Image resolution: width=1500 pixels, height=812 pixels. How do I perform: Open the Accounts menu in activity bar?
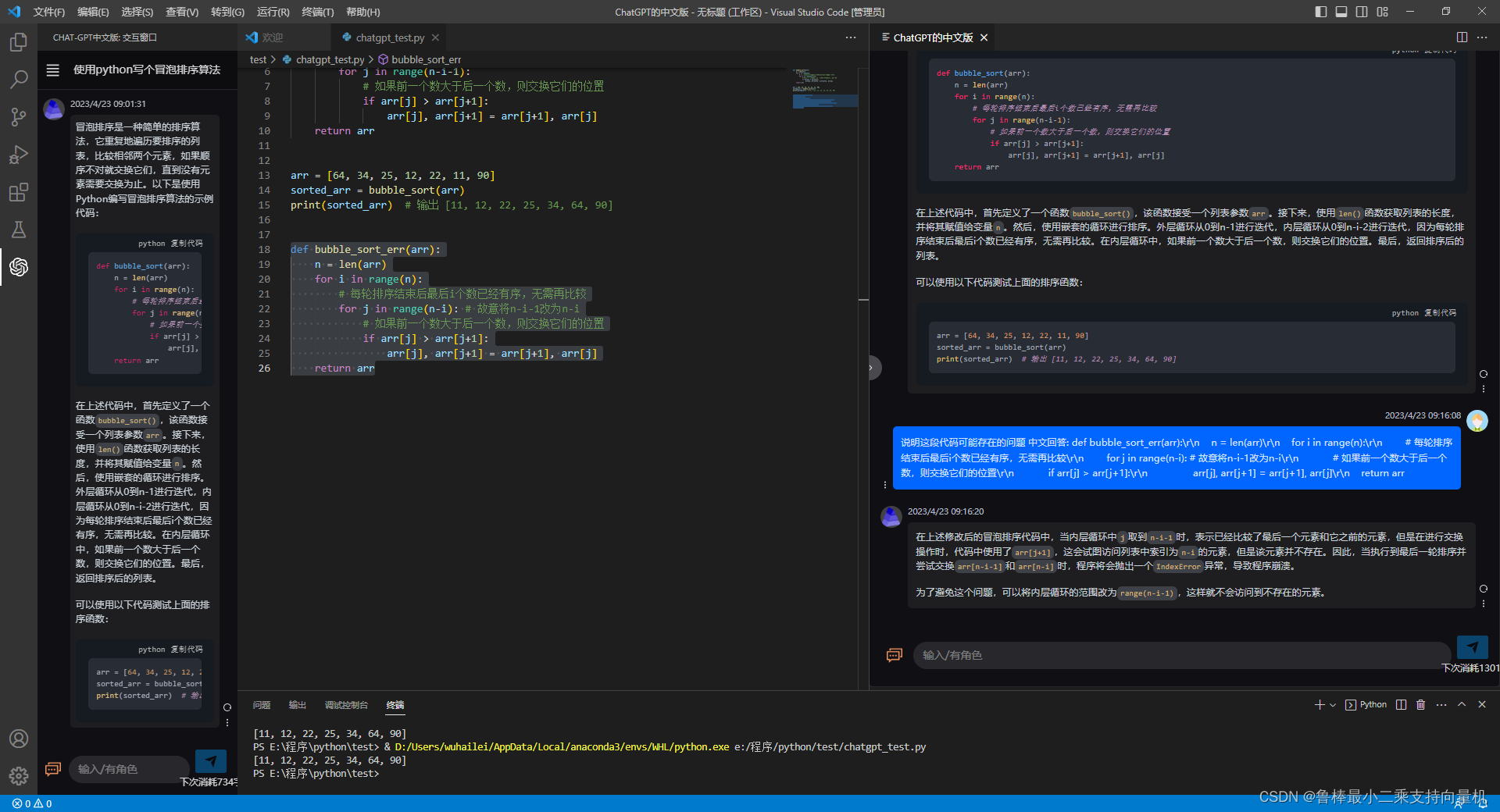19,739
